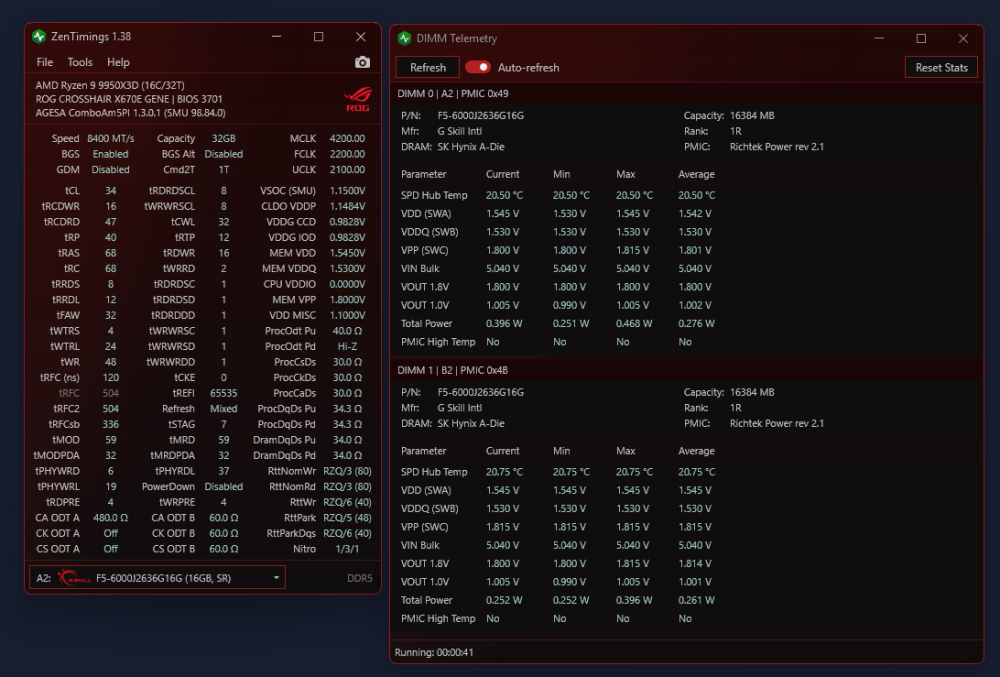Click the RttPark value RZQ/5 (48)

[x=347, y=518]
